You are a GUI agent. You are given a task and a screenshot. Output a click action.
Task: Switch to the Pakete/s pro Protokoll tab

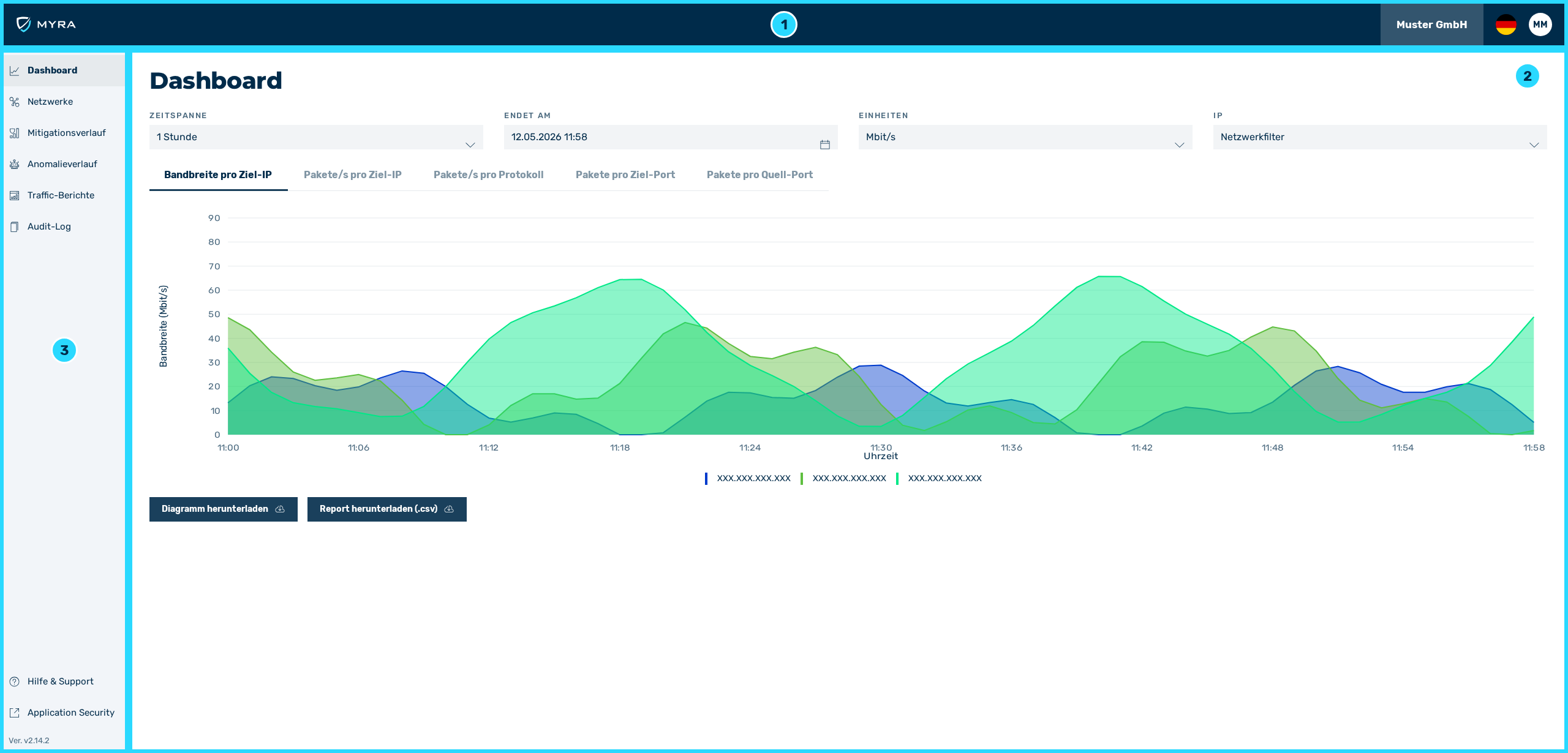(489, 175)
